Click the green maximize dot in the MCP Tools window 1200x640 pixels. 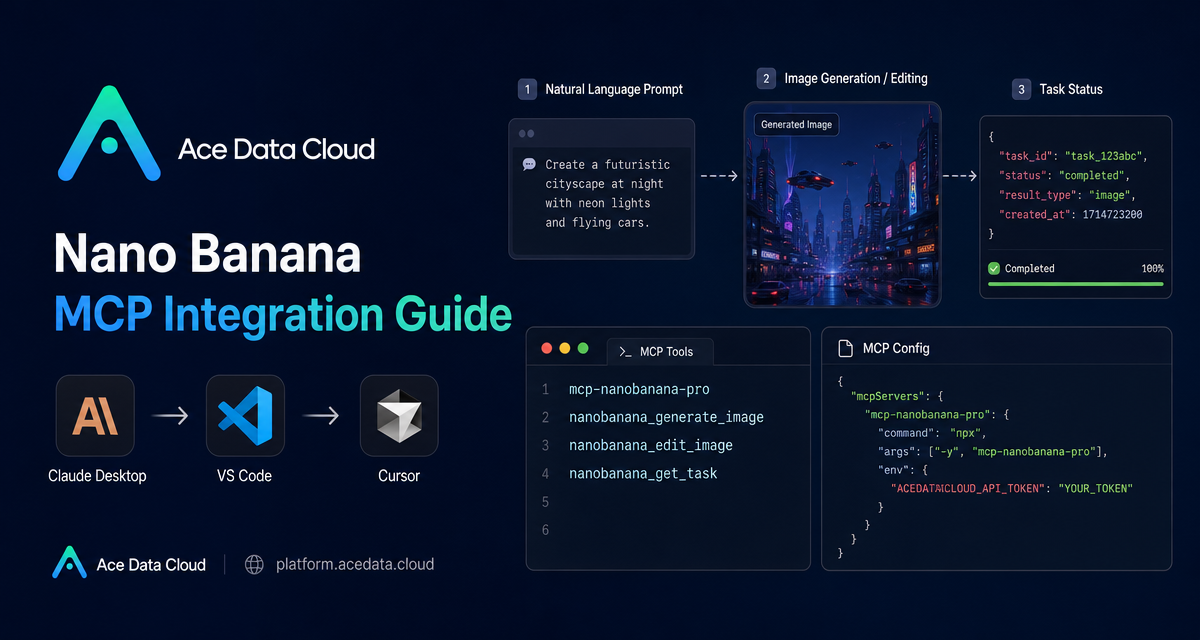pyautogui.click(x=584, y=348)
